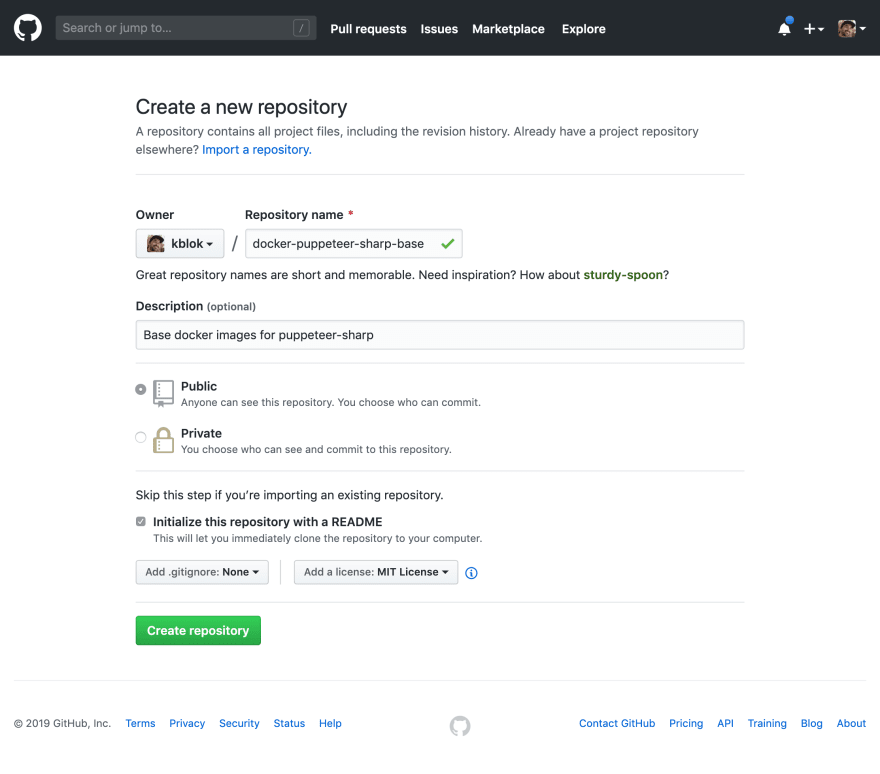Click into the Repository name field
Viewport: 880px width, 774px height.
pos(354,244)
